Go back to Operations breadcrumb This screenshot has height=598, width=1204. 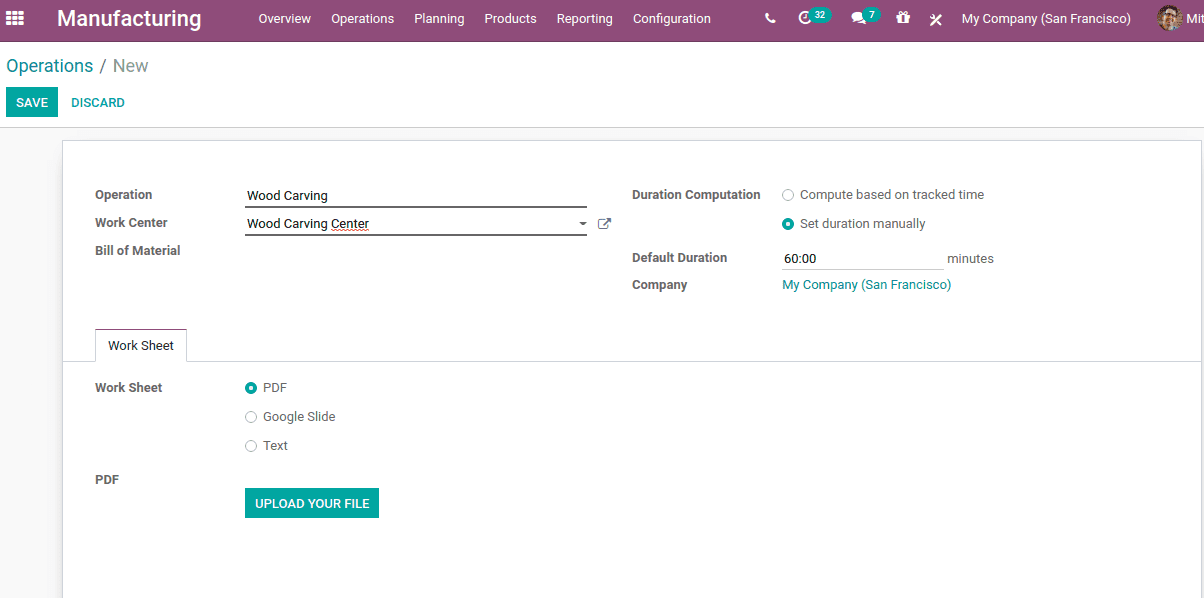pyautogui.click(x=50, y=66)
